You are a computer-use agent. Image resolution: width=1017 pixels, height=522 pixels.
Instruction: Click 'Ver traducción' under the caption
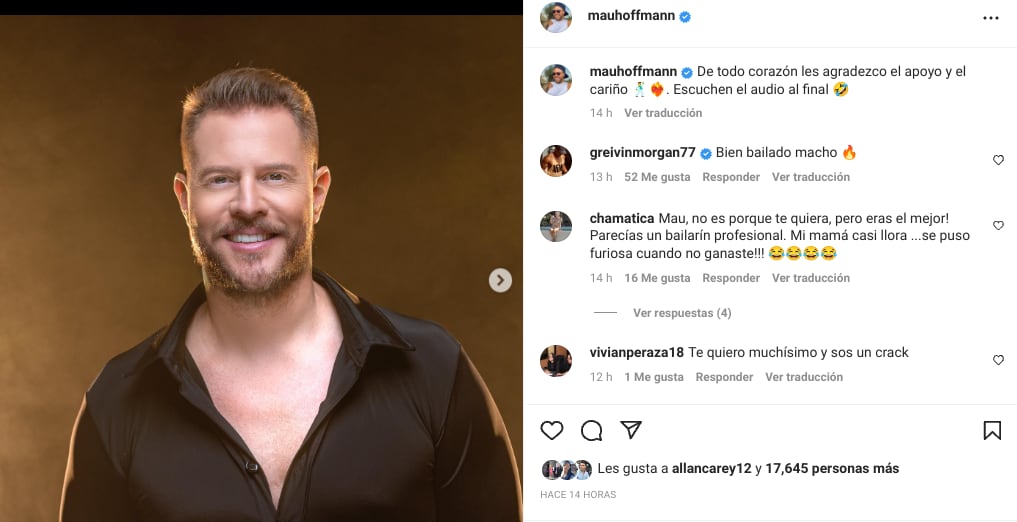[663, 113]
